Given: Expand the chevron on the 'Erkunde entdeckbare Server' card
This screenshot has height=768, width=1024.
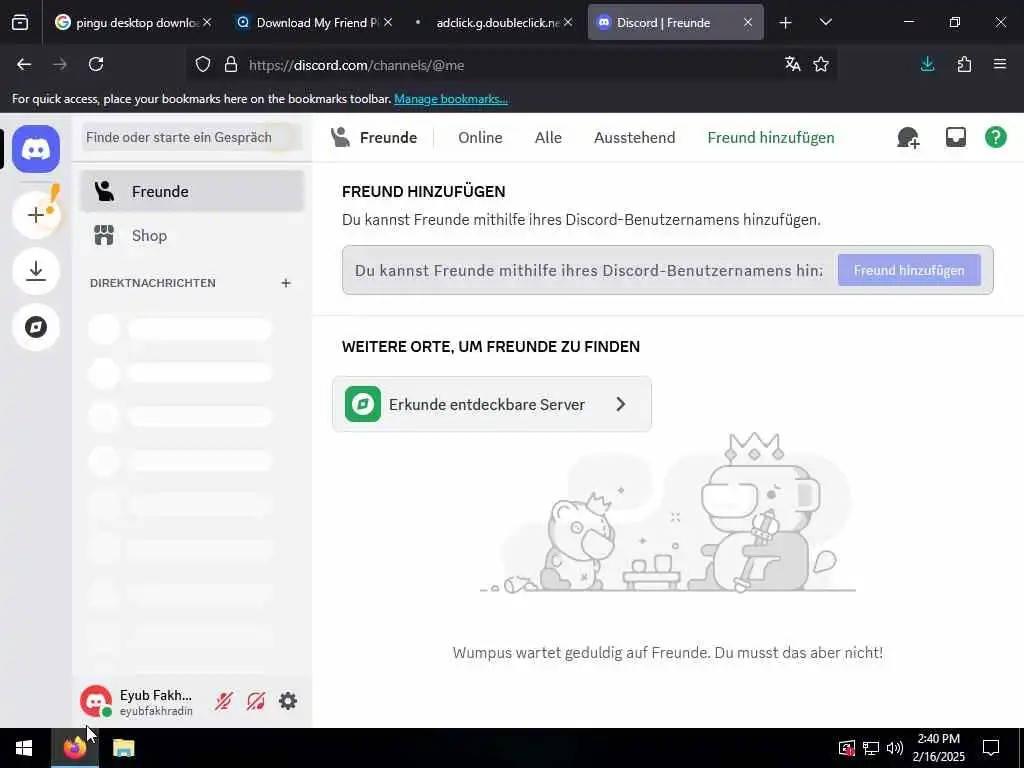Looking at the screenshot, I should pos(620,404).
